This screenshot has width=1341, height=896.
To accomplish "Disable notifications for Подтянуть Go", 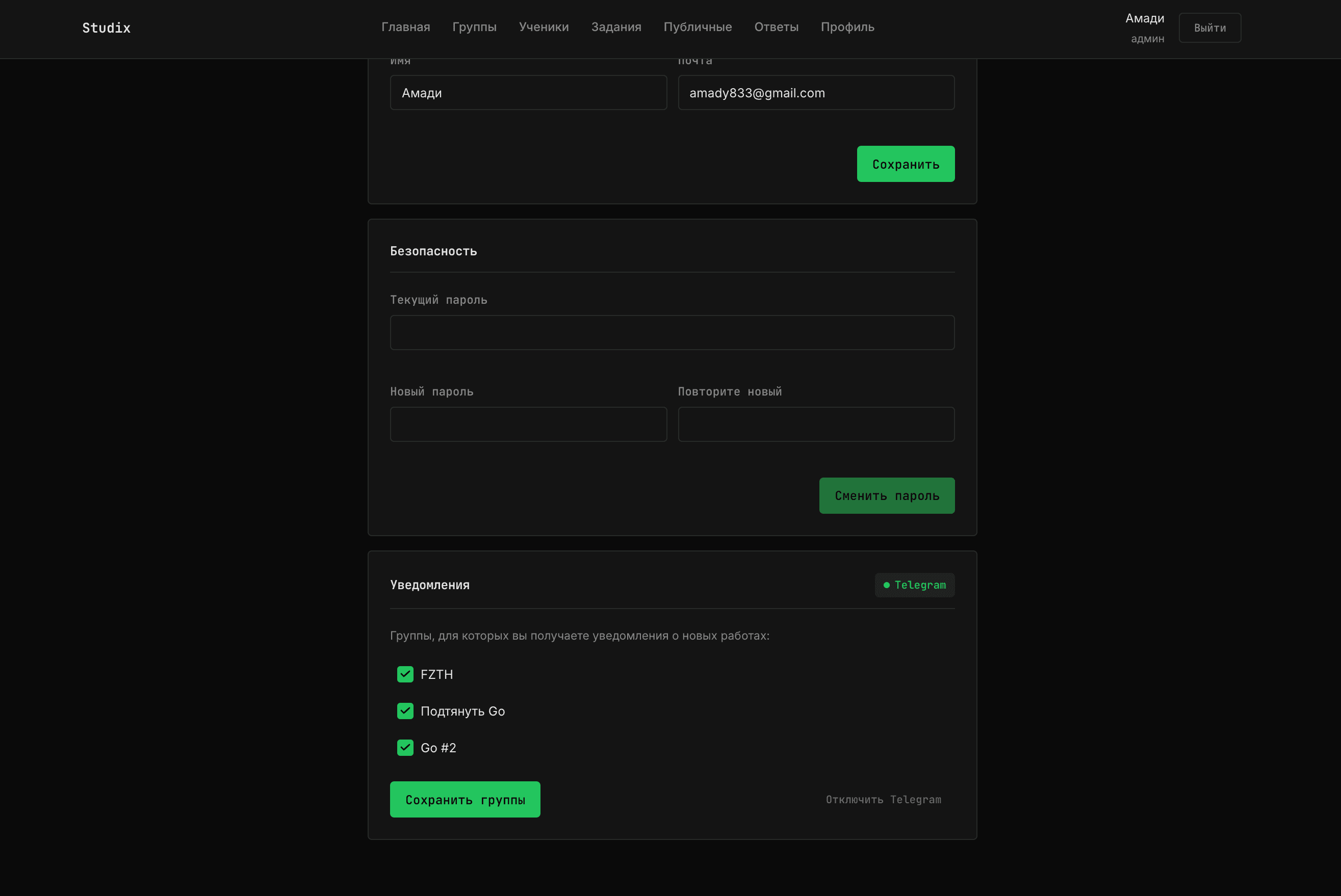I will [405, 711].
